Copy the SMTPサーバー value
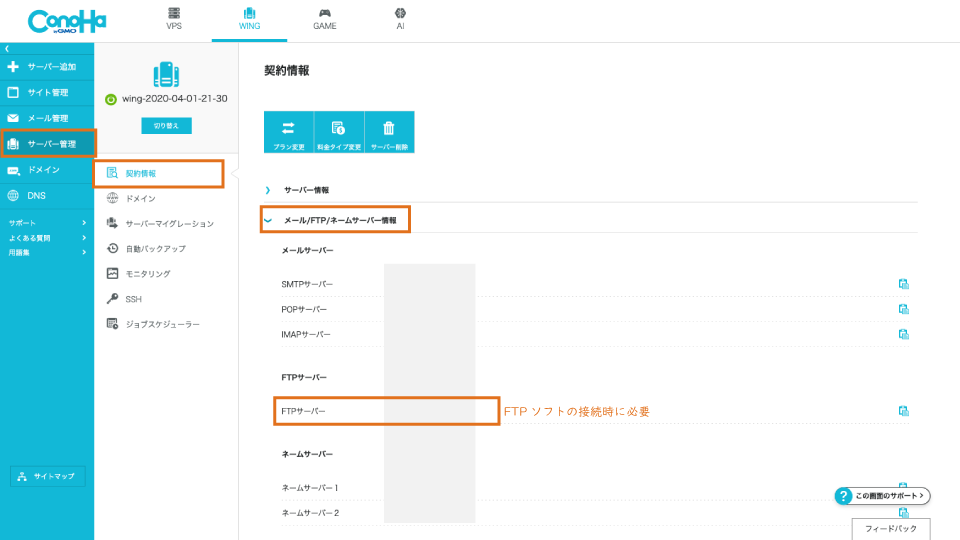Image resolution: width=960 pixels, height=540 pixels. (x=903, y=284)
